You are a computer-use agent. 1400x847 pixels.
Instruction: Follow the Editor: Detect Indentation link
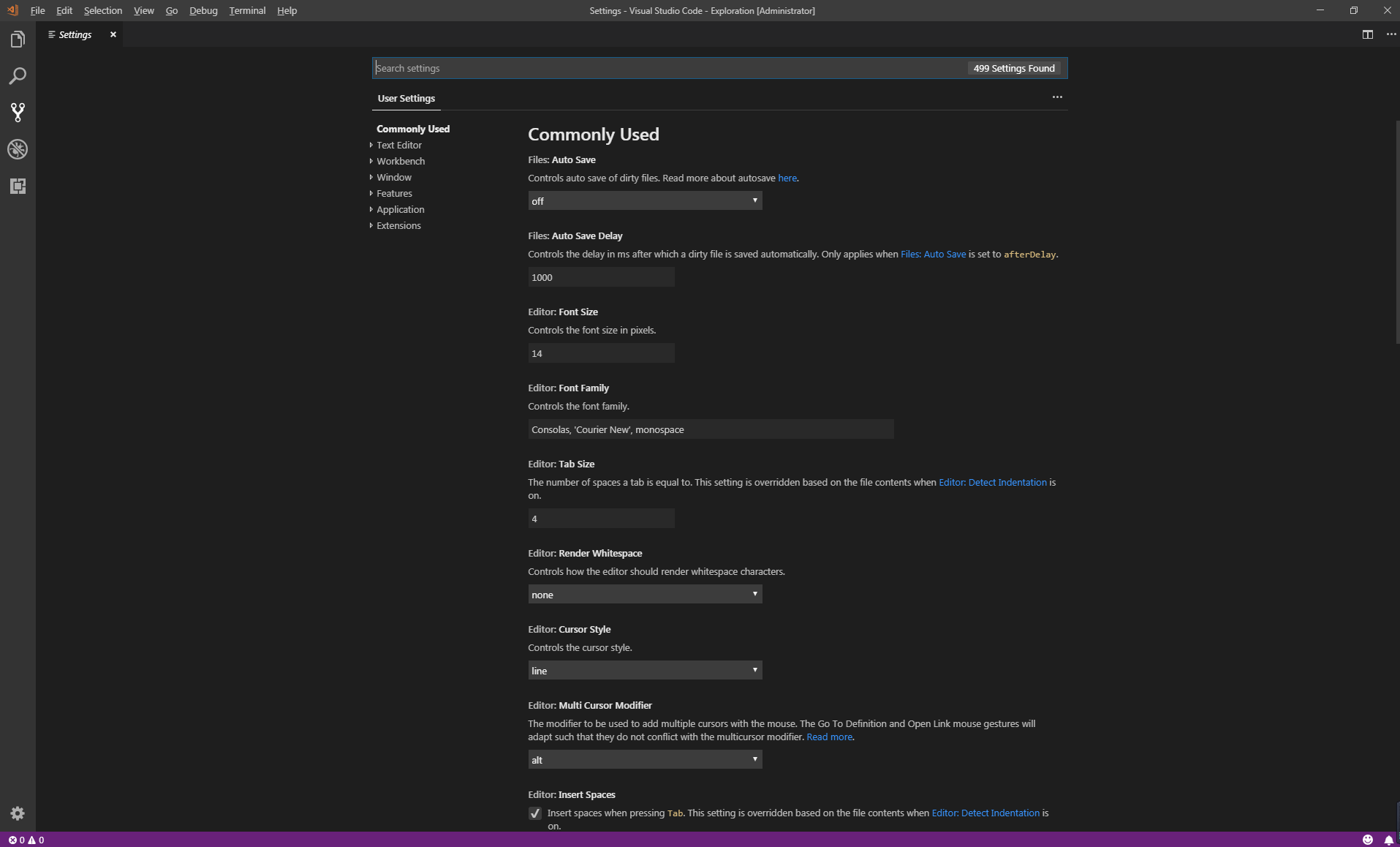click(992, 482)
